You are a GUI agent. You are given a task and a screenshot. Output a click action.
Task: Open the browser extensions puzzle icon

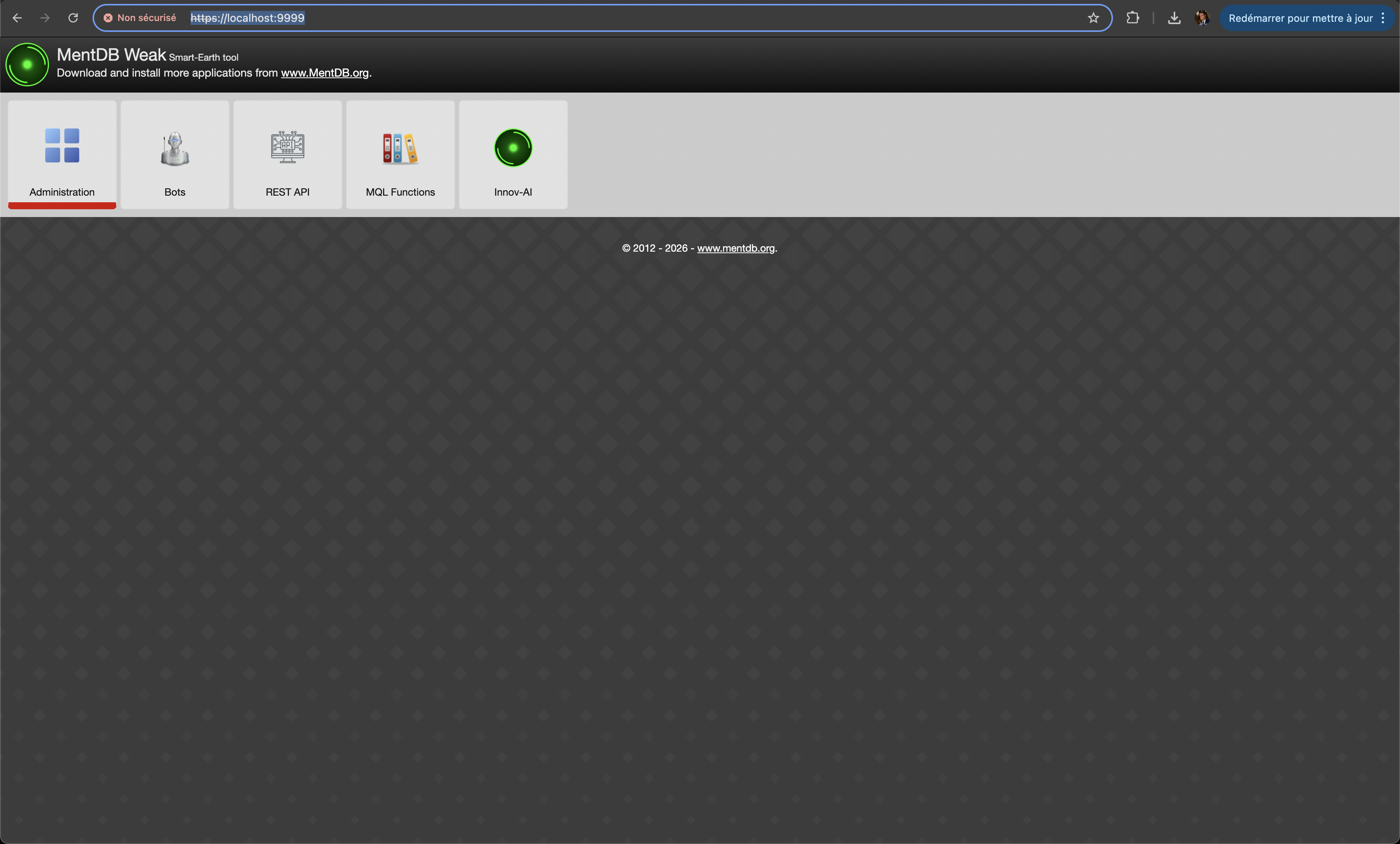click(1132, 18)
